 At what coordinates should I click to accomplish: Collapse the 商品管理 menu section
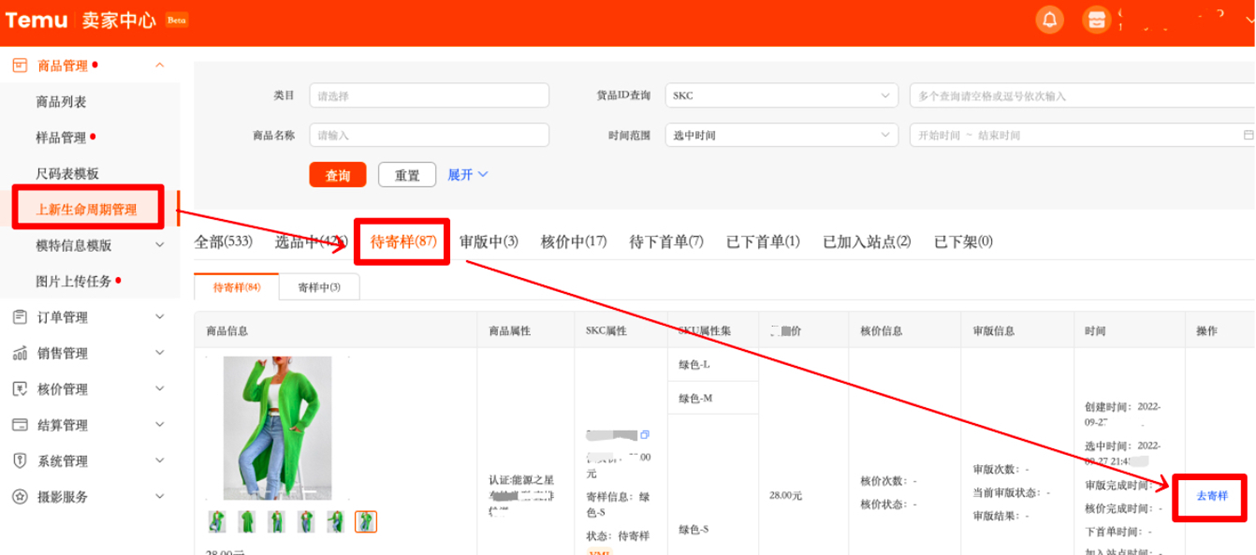159,66
